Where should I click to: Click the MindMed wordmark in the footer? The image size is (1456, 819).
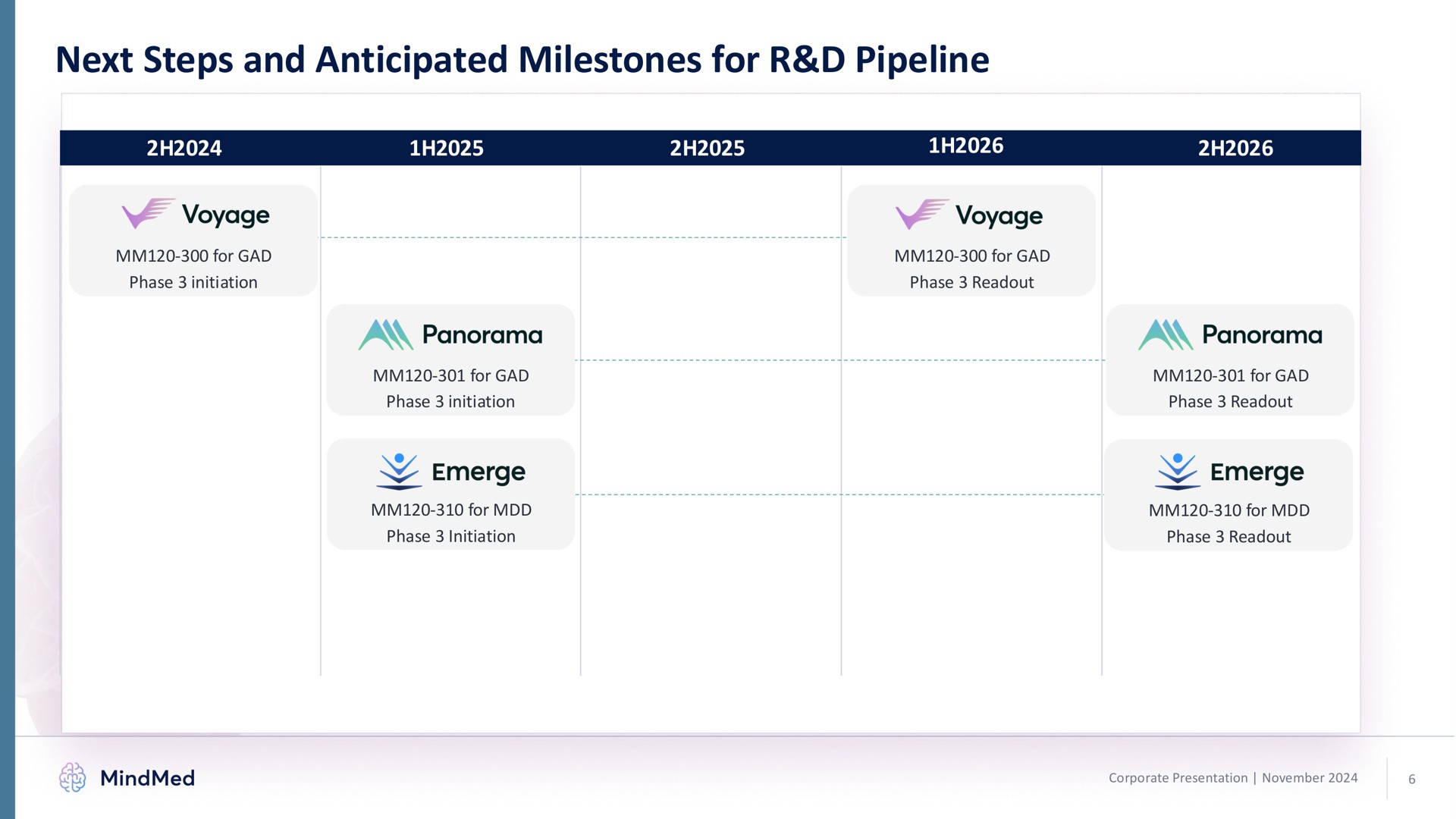tap(148, 778)
